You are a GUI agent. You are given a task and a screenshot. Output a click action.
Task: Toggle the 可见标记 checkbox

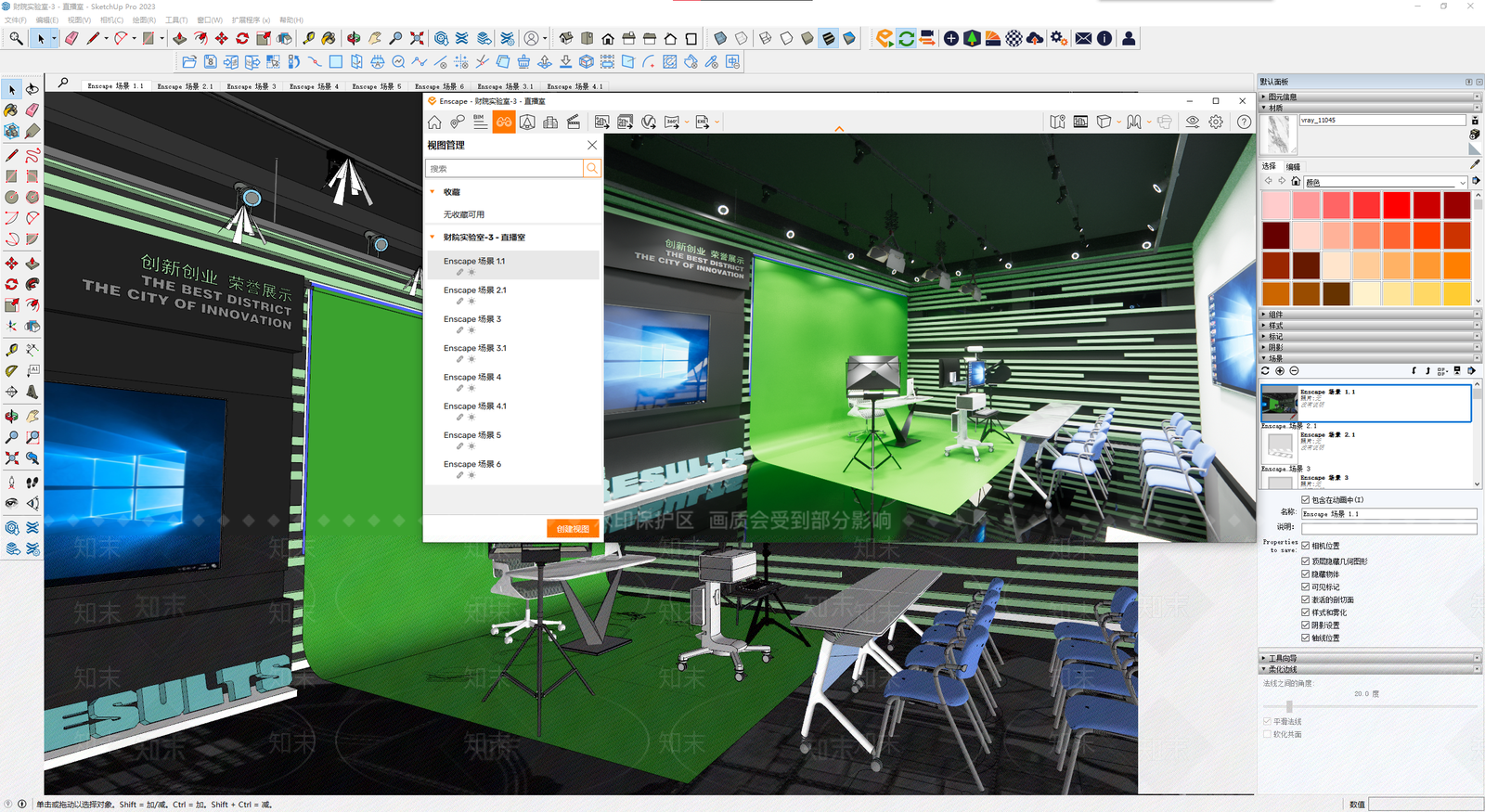click(x=1305, y=586)
